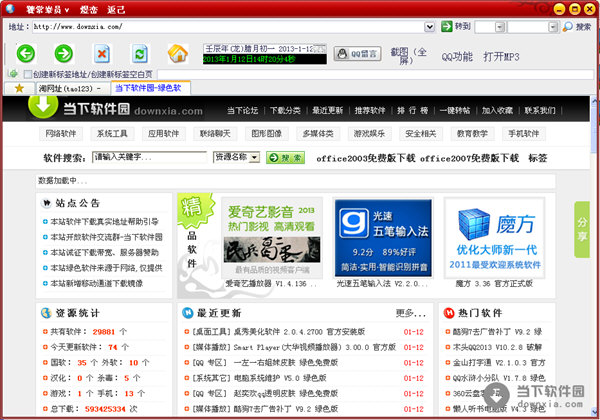Viewport: 600px width, 420px height.
Task: Open 当下论坛 in site navigation
Action: 243,111
